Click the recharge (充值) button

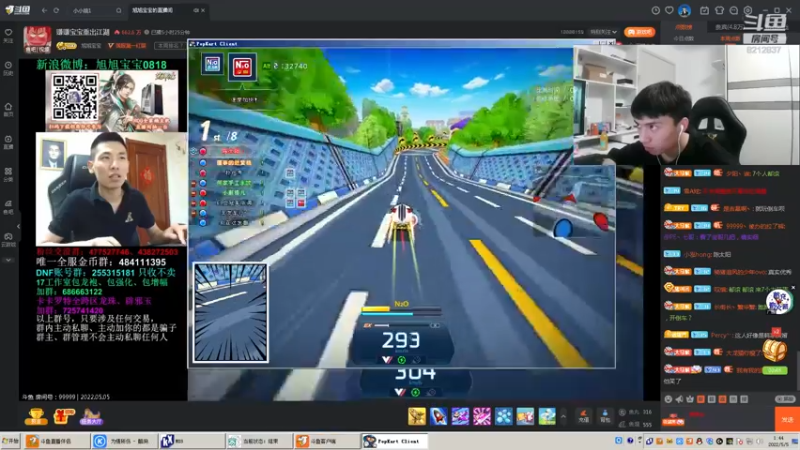click(584, 416)
